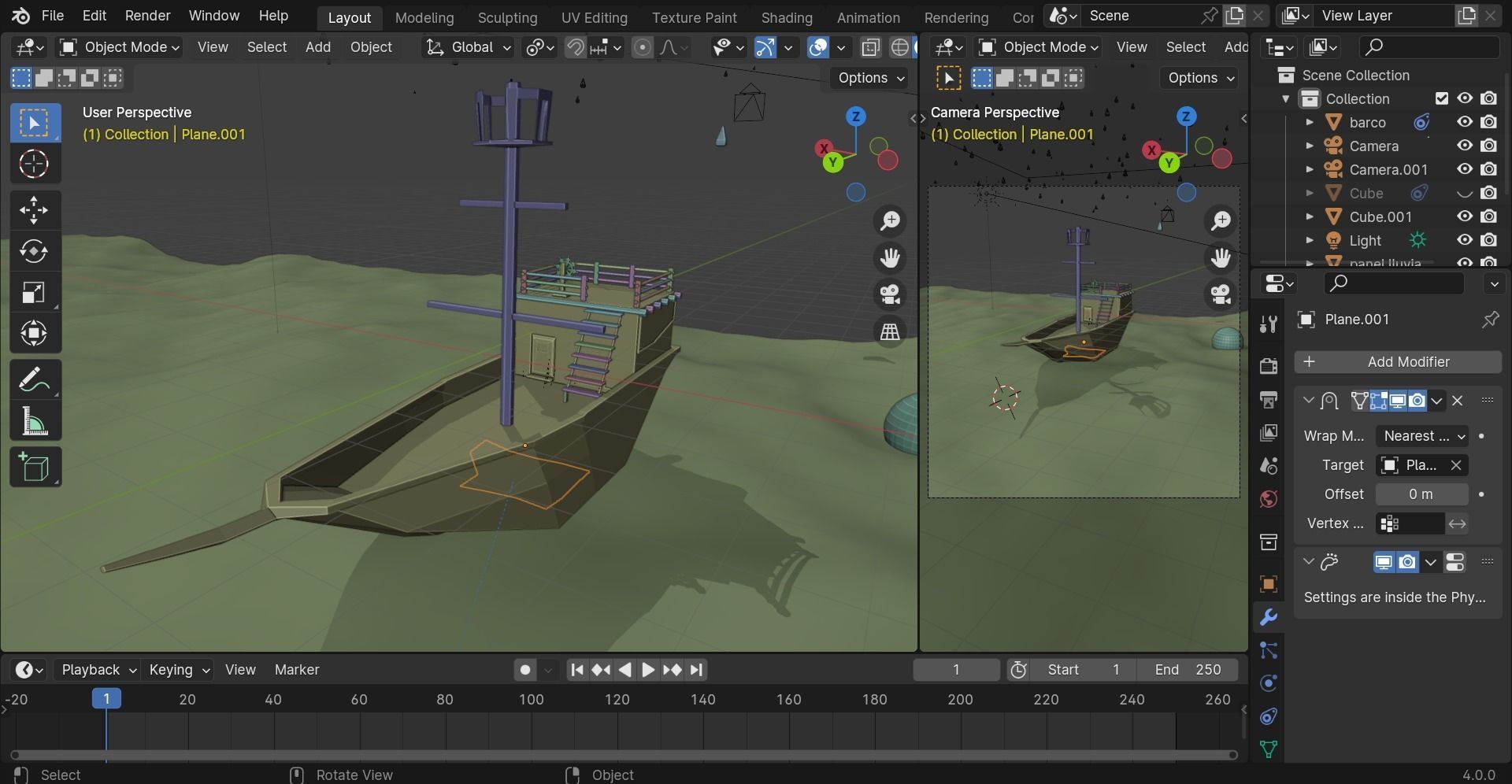Viewport: 1512px width, 784px height.
Task: Open the View Layer properties tab
Action: point(1268,432)
